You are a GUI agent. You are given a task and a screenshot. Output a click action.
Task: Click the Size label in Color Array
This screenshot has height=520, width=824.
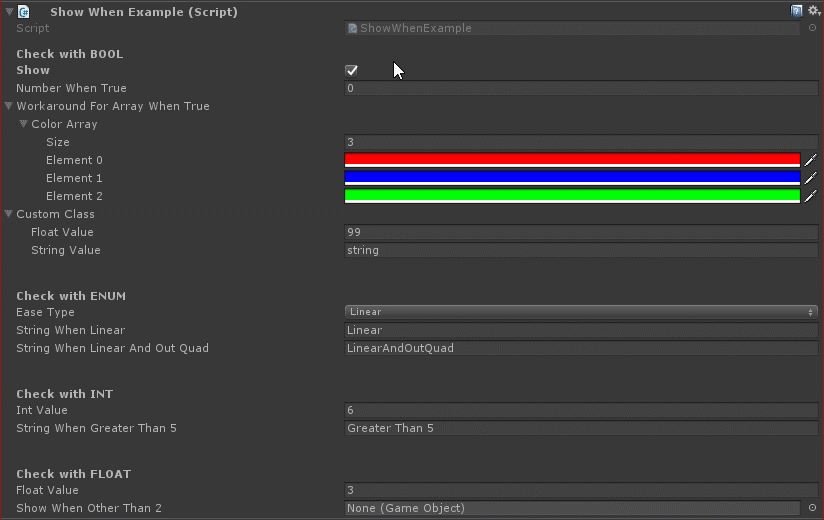coord(58,142)
